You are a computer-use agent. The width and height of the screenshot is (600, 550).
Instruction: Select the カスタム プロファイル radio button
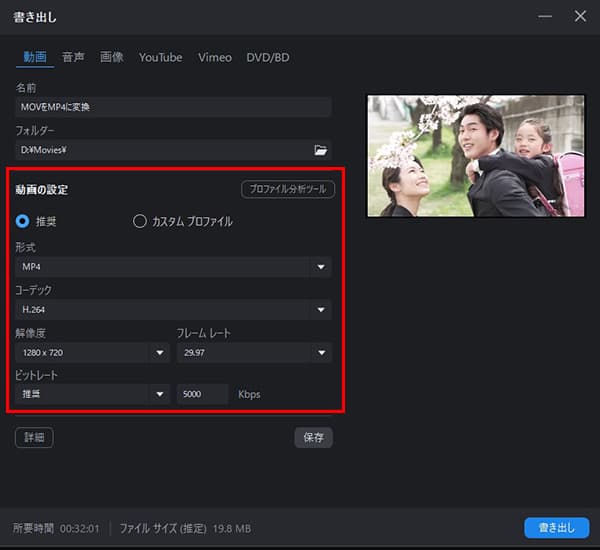[140, 221]
